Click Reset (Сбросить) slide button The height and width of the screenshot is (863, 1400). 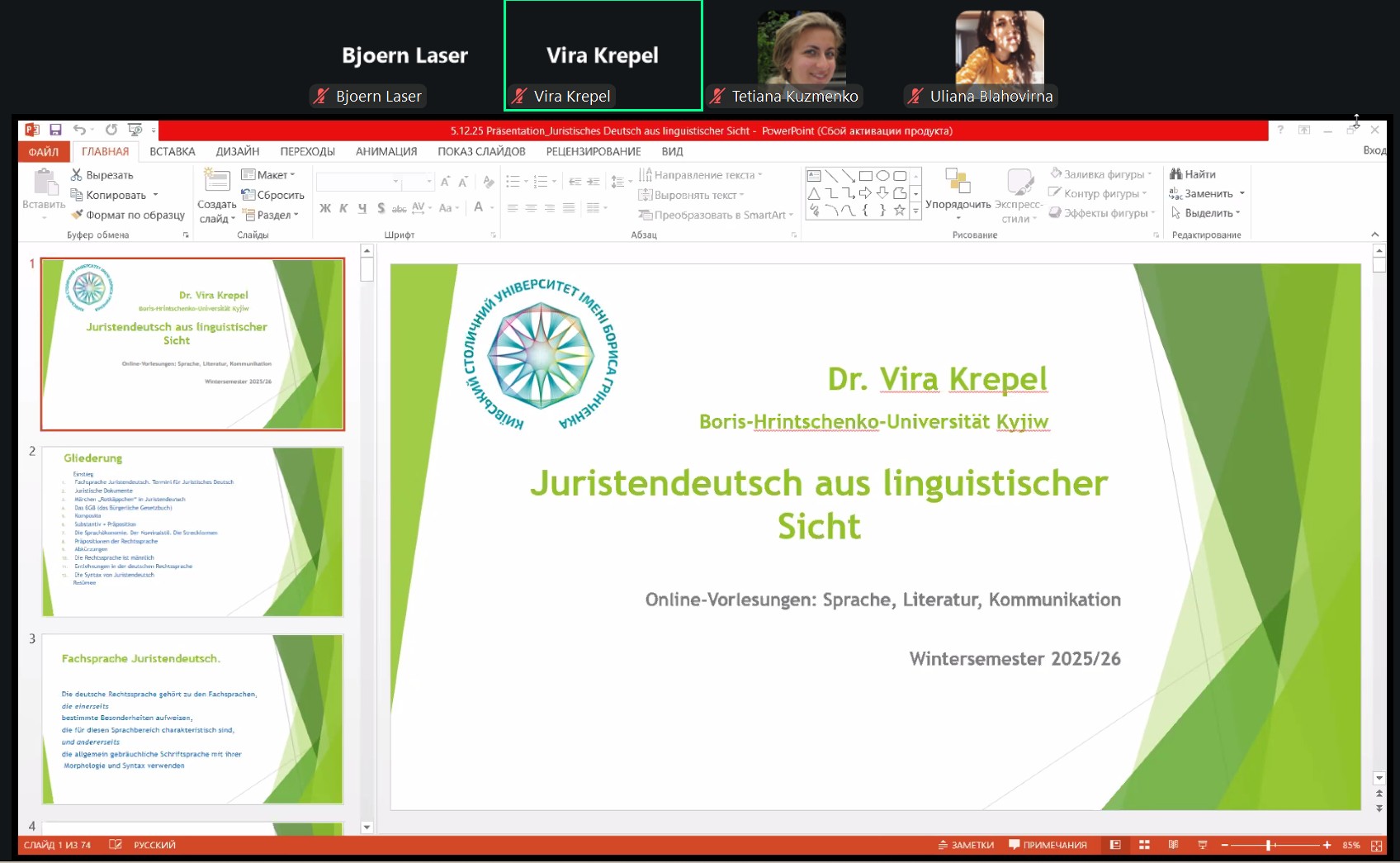pyautogui.click(x=273, y=195)
